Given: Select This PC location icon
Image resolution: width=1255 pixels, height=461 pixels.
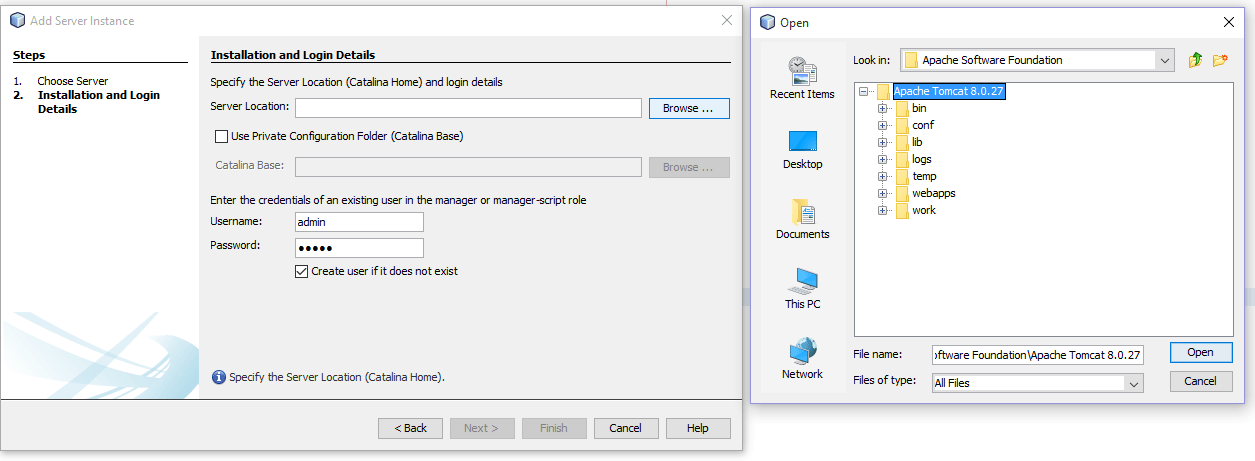Looking at the screenshot, I should tap(802, 281).
